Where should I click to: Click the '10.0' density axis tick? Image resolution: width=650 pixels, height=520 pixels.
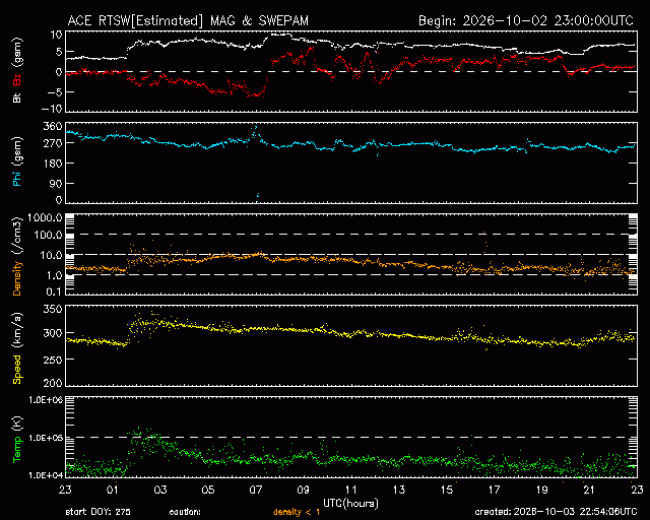[x=51, y=255]
